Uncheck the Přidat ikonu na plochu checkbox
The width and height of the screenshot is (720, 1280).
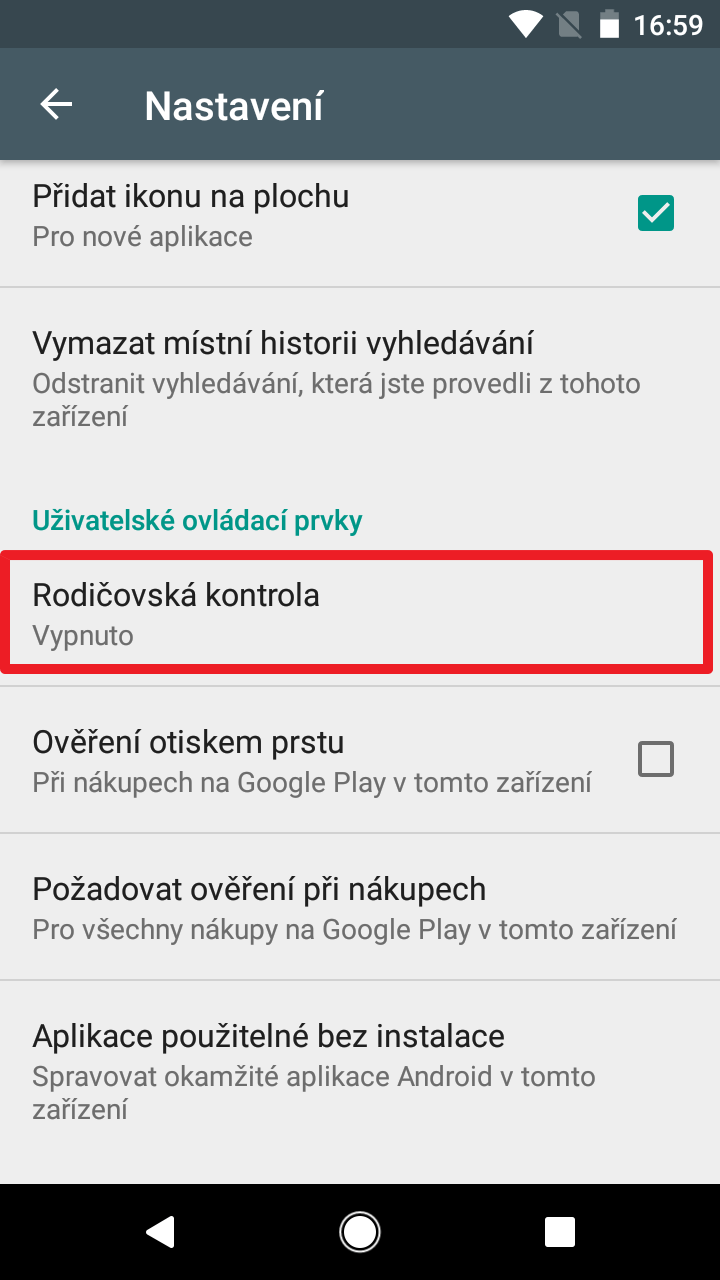[656, 213]
